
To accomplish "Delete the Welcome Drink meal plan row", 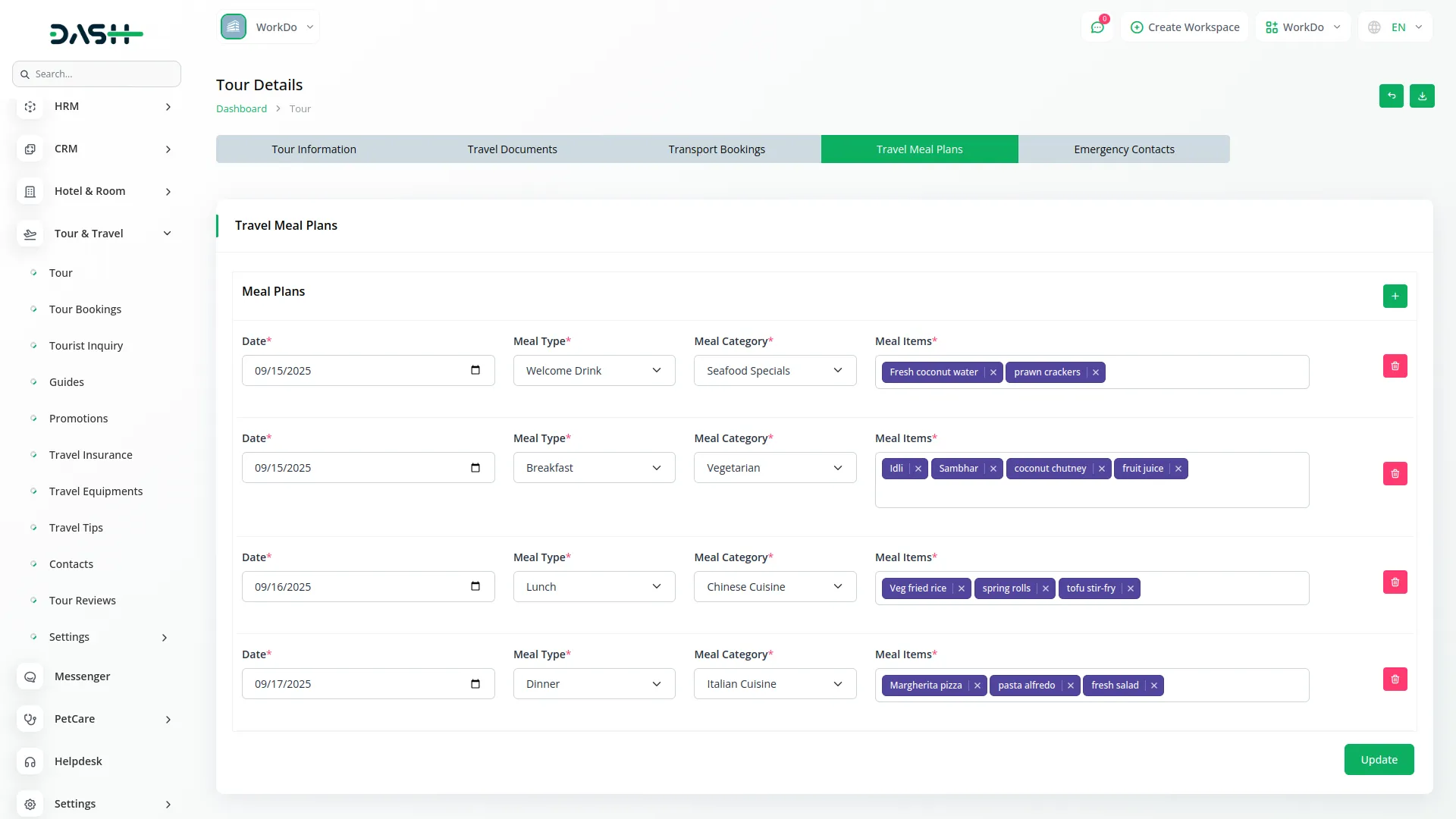I will coord(1395,366).
